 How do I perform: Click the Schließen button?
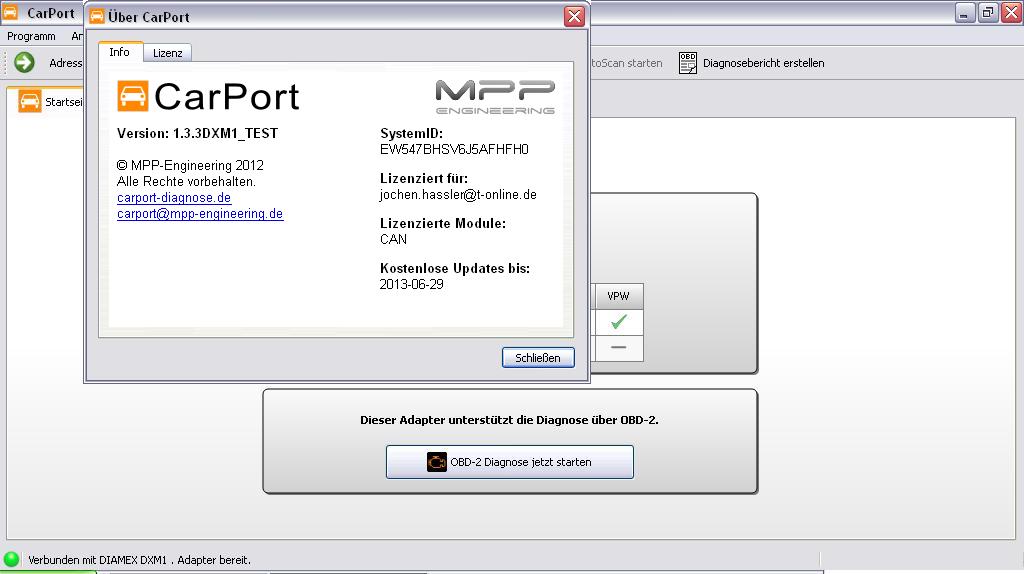coord(538,358)
